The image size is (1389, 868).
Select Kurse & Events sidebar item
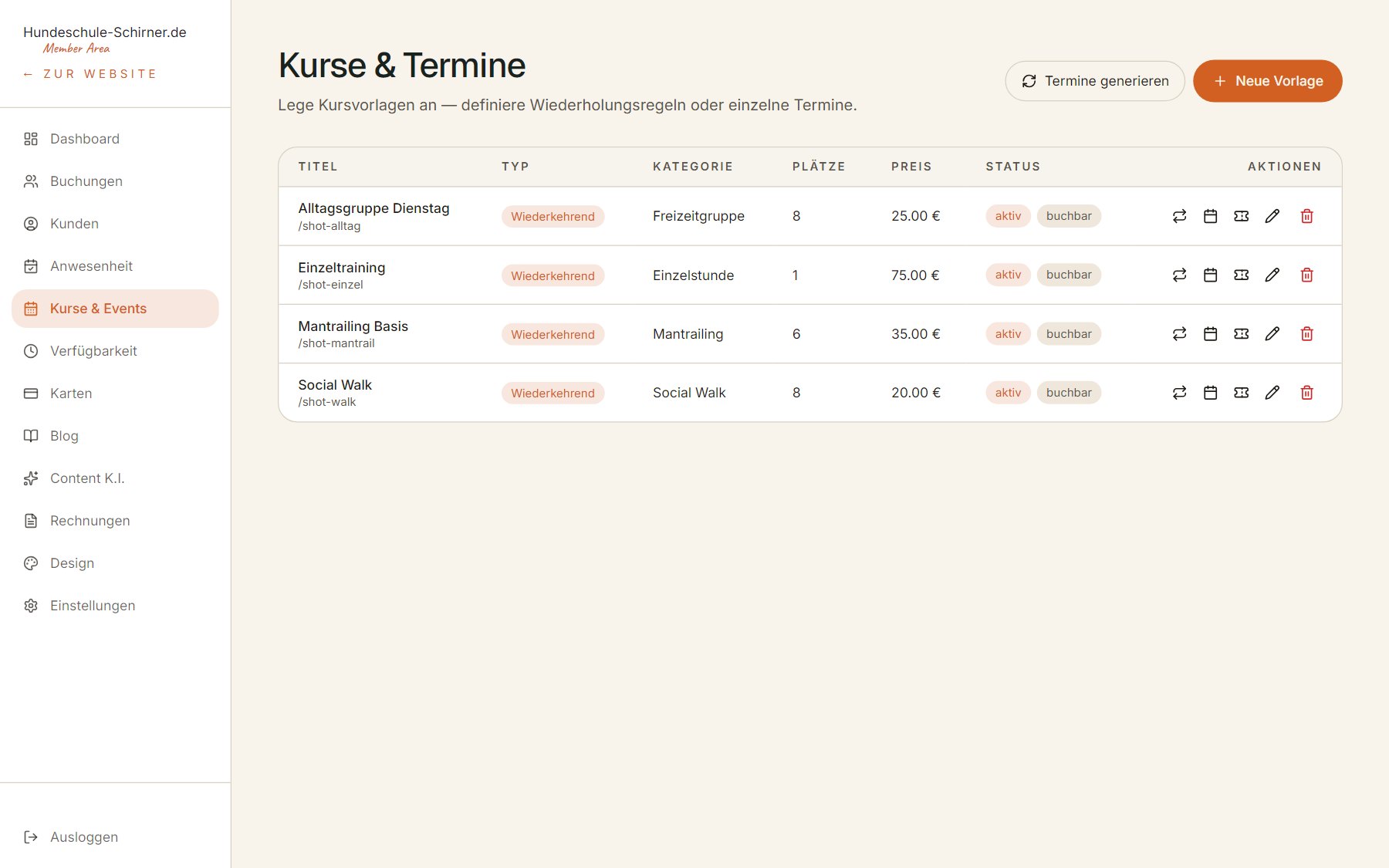[x=115, y=309]
